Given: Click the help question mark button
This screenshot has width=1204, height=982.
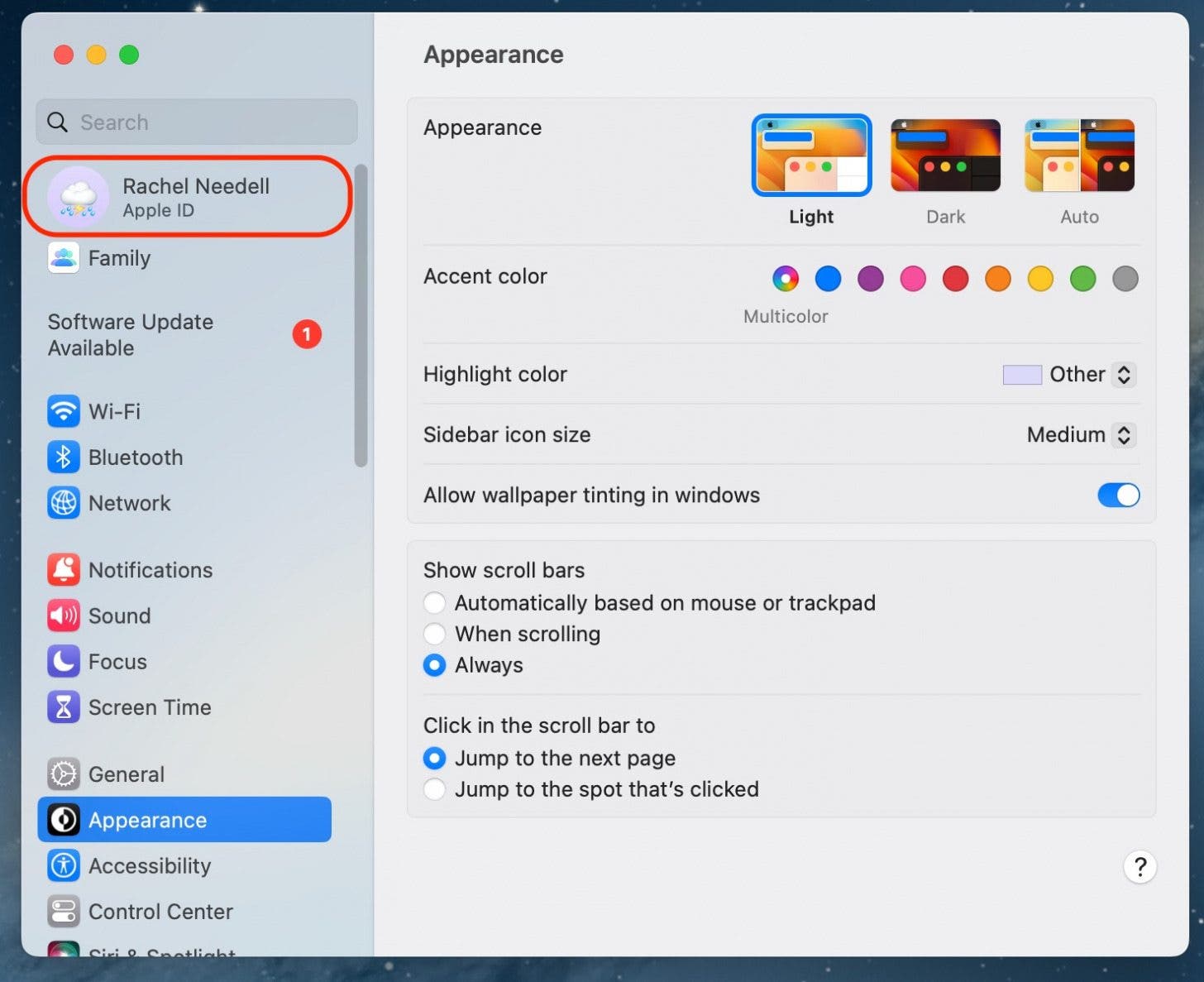Looking at the screenshot, I should tap(1139, 867).
